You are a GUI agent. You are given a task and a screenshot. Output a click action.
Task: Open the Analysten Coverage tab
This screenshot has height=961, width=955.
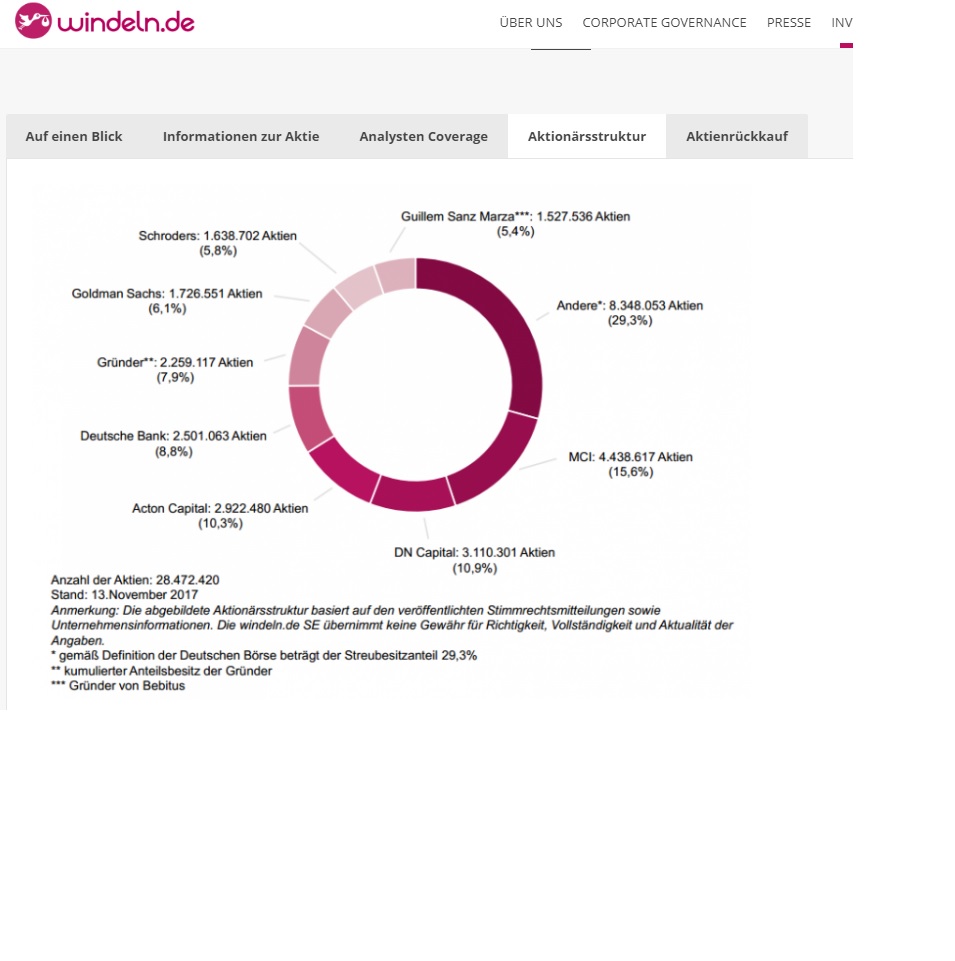tap(423, 135)
